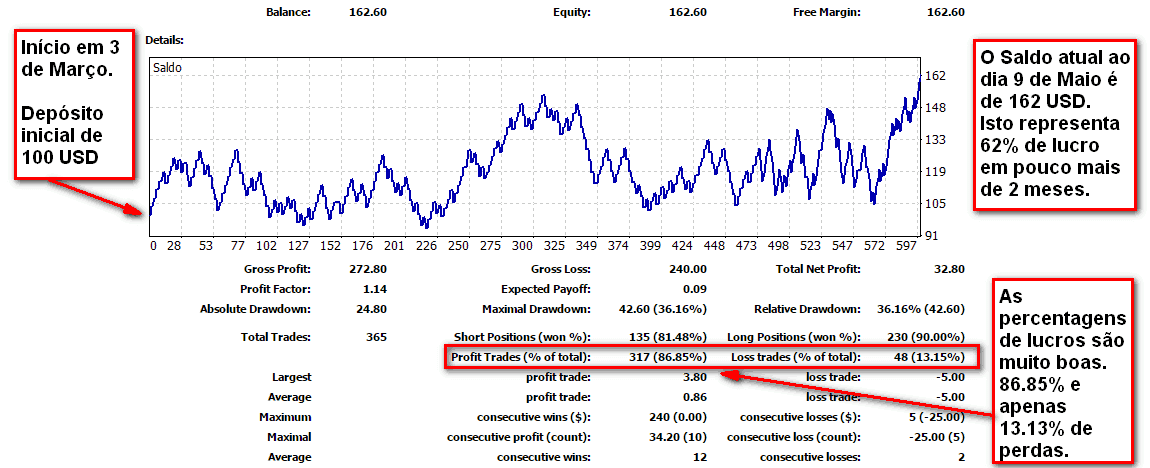The height and width of the screenshot is (468, 1150).
Task: Click the Total Trades value 365
Action: (375, 337)
